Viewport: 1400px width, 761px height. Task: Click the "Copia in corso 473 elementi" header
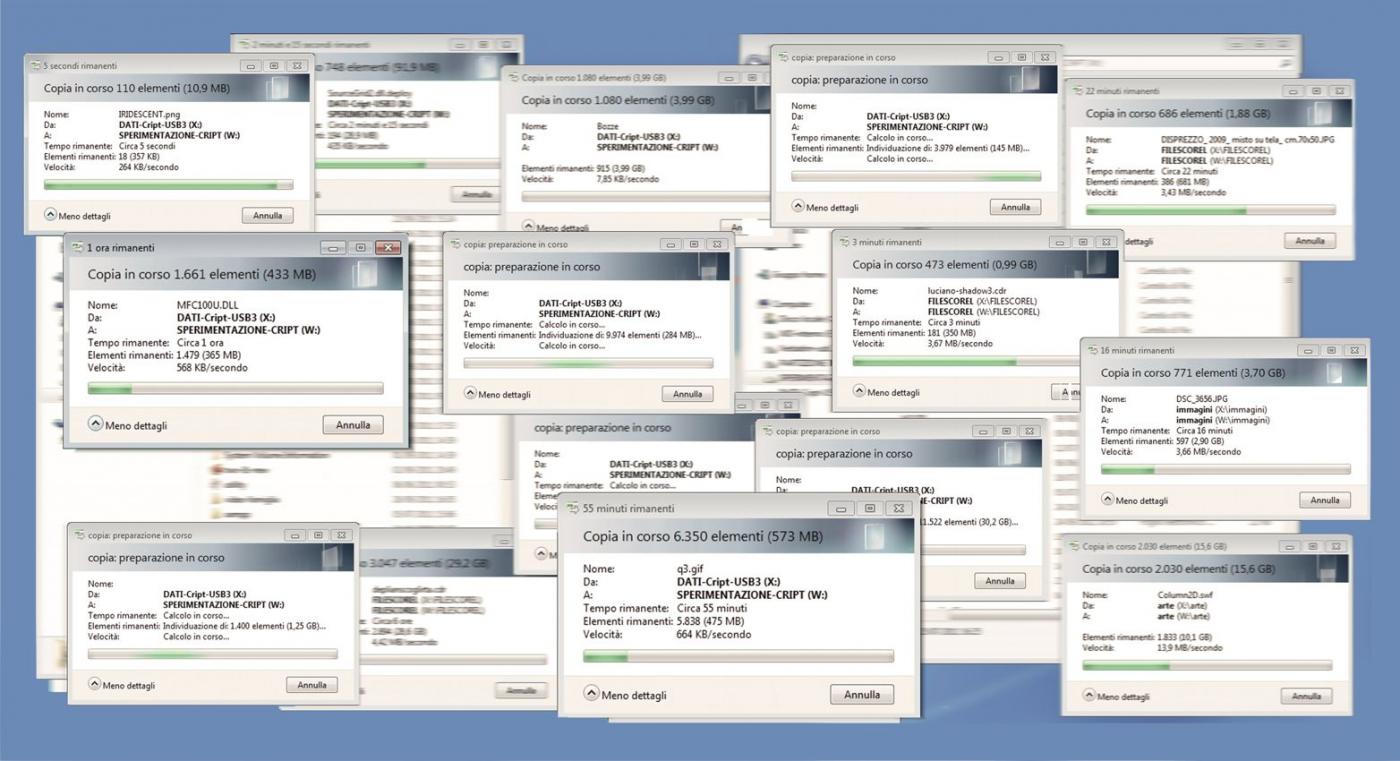click(x=944, y=265)
